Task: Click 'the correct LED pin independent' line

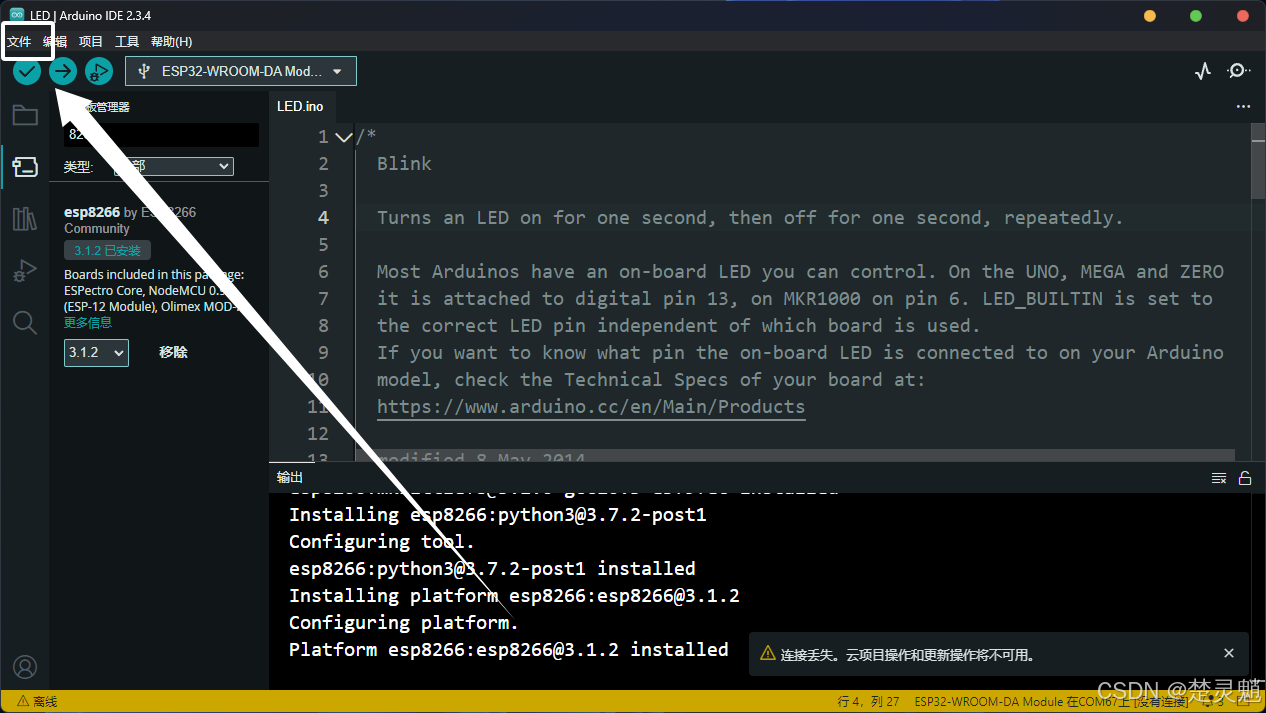Action: tap(679, 326)
